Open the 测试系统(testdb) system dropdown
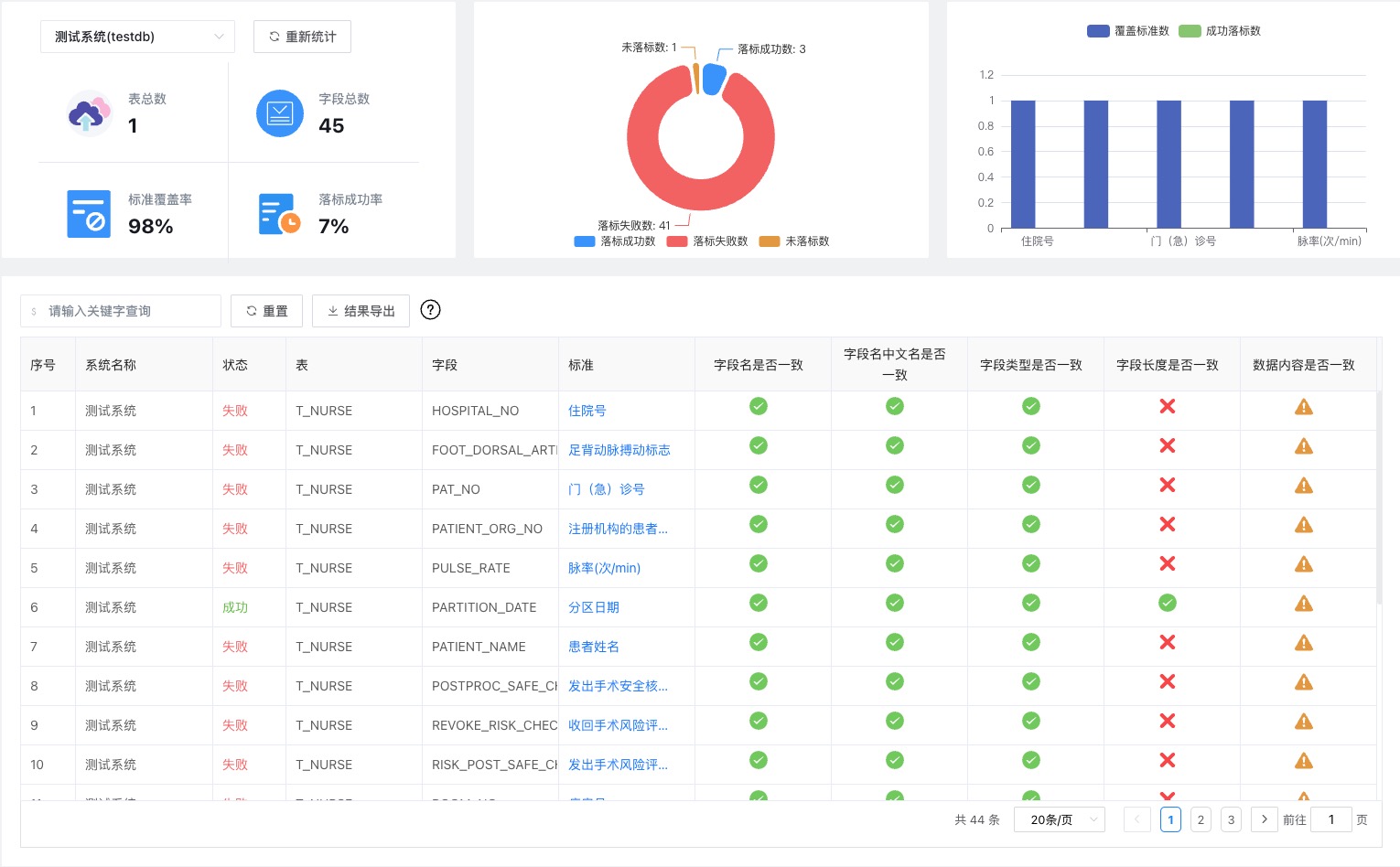Screen dimensions: 1400x867 click(137, 37)
